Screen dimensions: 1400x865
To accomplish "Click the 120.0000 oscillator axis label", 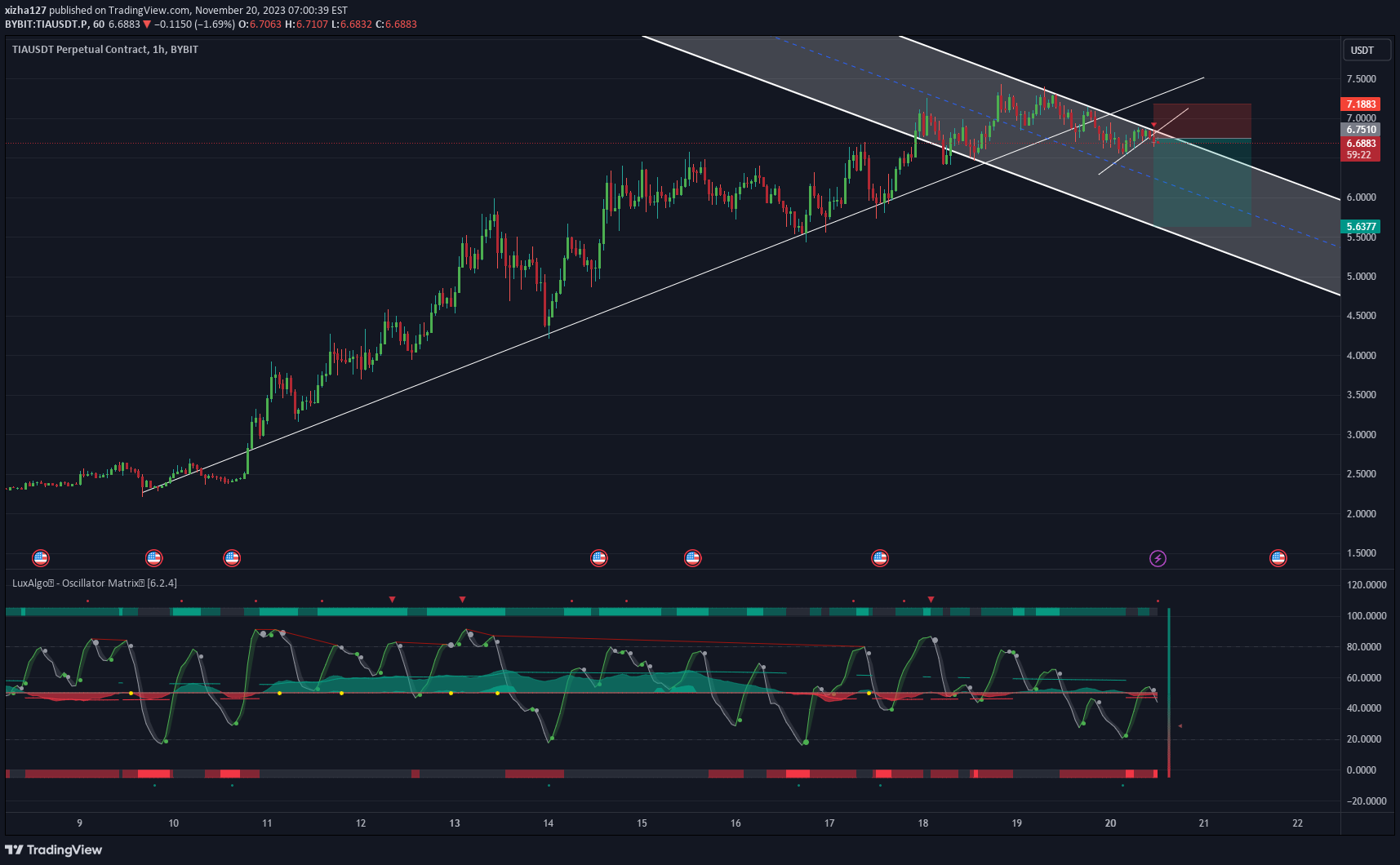I will coord(1367,585).
